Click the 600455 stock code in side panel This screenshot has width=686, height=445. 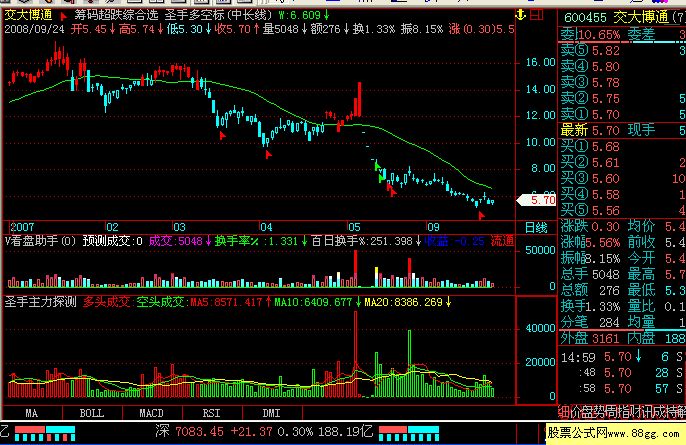point(585,18)
